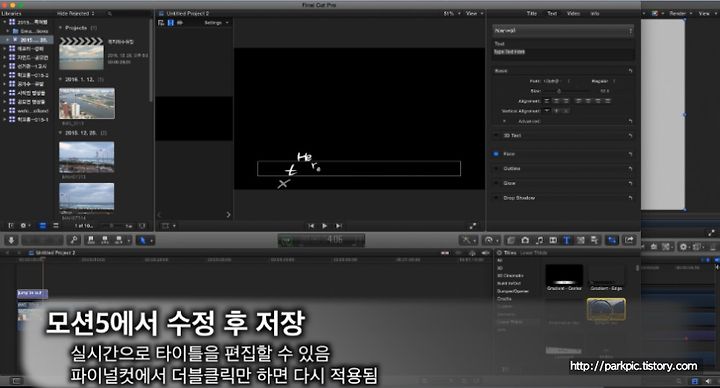Open Render menu in Motion window

[x=680, y=13]
